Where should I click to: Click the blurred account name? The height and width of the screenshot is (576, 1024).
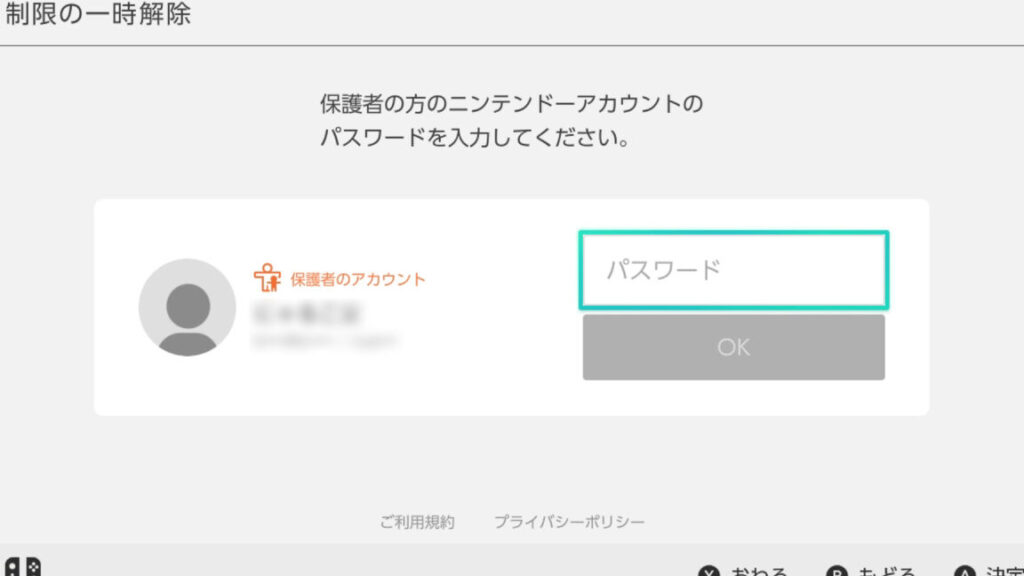point(307,314)
